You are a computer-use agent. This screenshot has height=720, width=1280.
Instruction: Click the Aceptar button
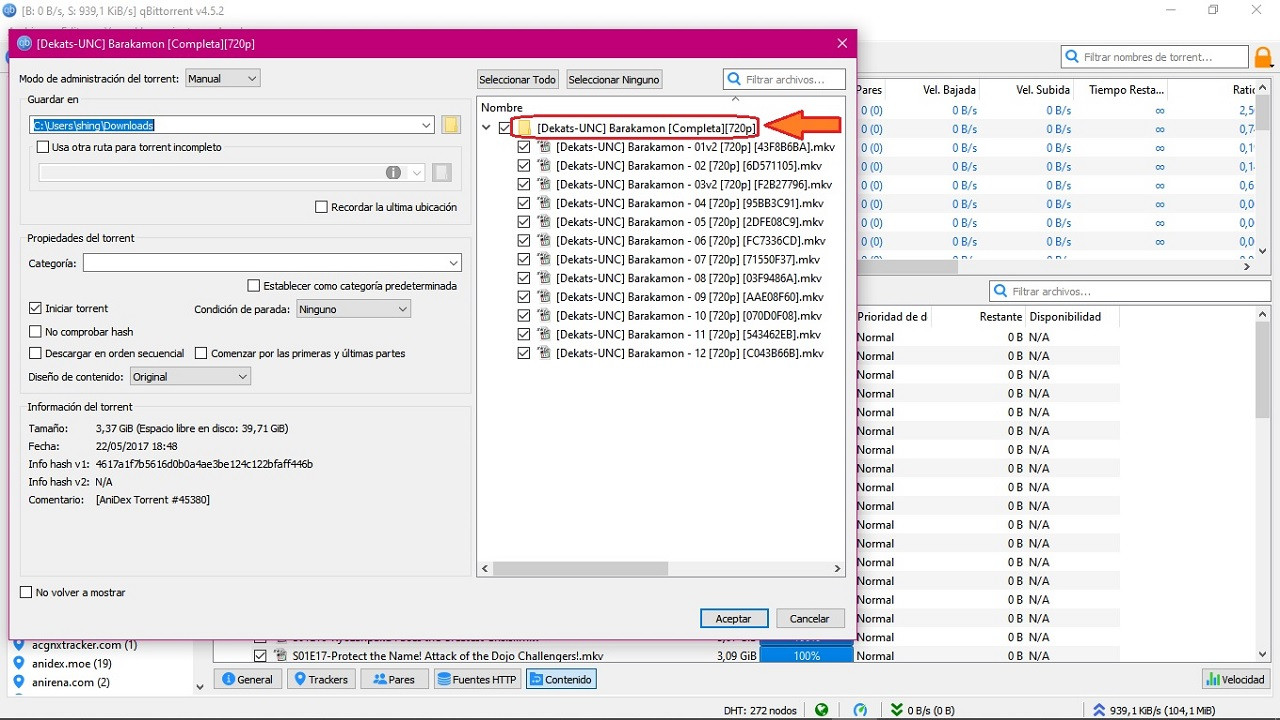(734, 619)
